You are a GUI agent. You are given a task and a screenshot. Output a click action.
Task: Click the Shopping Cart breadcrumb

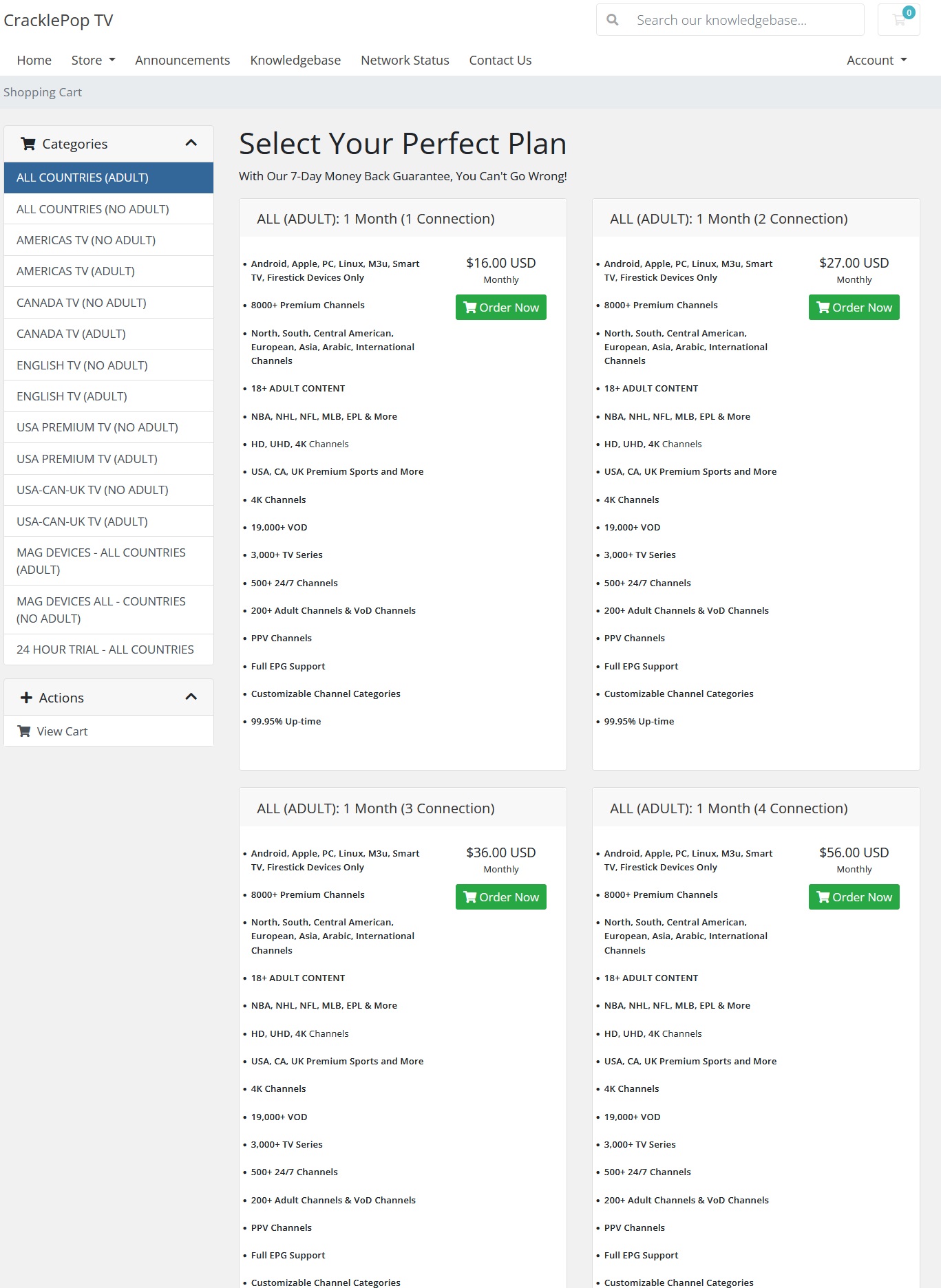click(x=43, y=92)
